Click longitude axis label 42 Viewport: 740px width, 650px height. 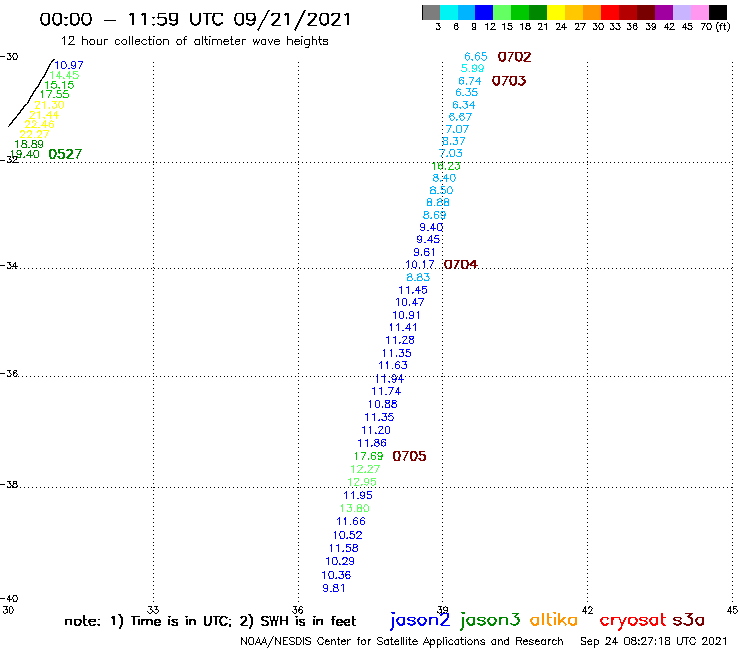pos(587,610)
